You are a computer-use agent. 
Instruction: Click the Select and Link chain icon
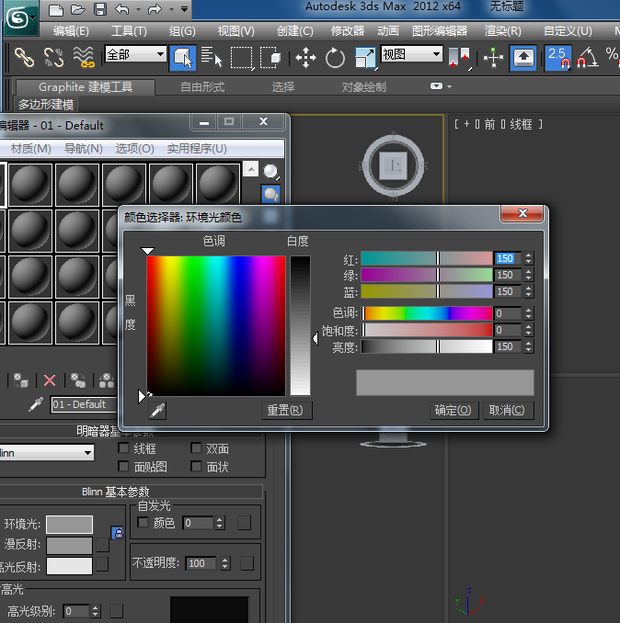click(23, 57)
